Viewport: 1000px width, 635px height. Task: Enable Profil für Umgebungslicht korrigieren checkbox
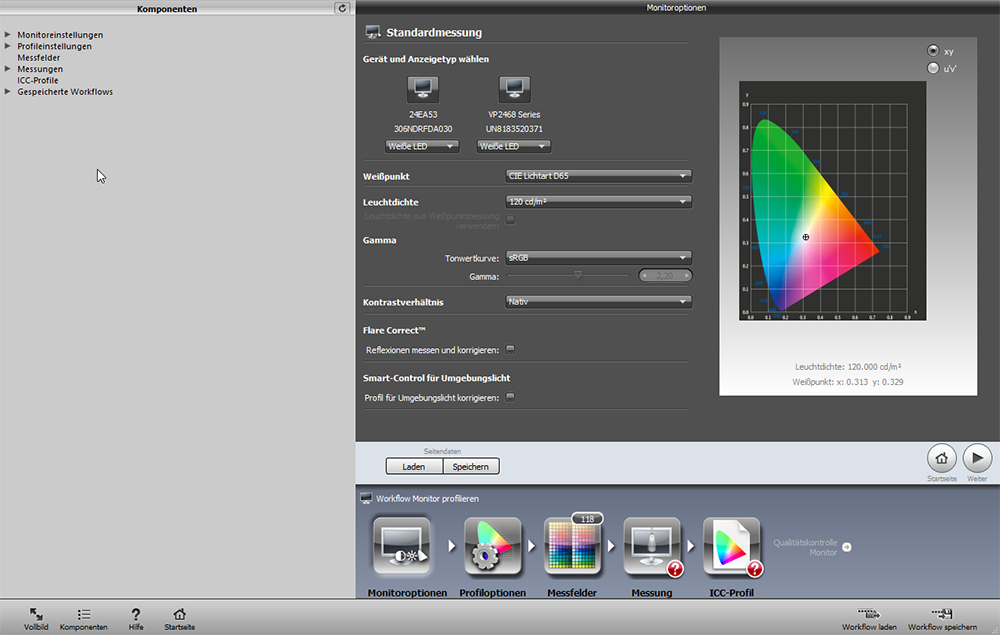510,397
